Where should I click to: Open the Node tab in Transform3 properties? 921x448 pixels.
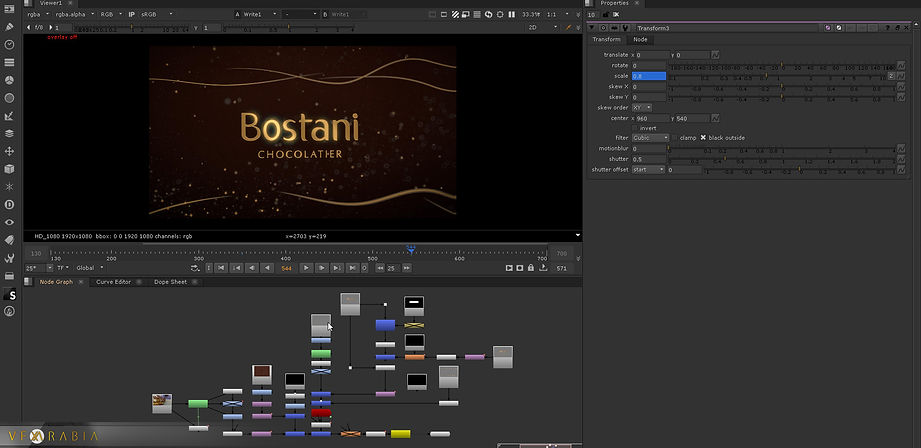[x=640, y=39]
